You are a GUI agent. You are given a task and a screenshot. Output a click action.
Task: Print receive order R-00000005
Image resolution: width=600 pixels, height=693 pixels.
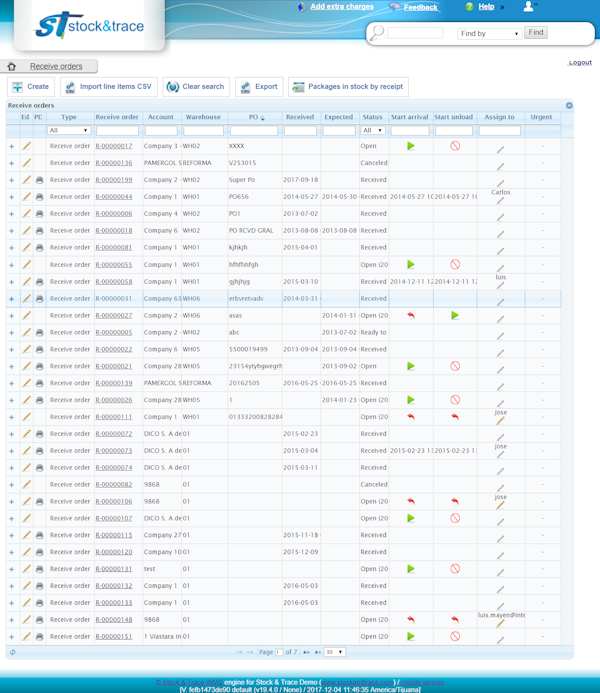tap(39, 332)
